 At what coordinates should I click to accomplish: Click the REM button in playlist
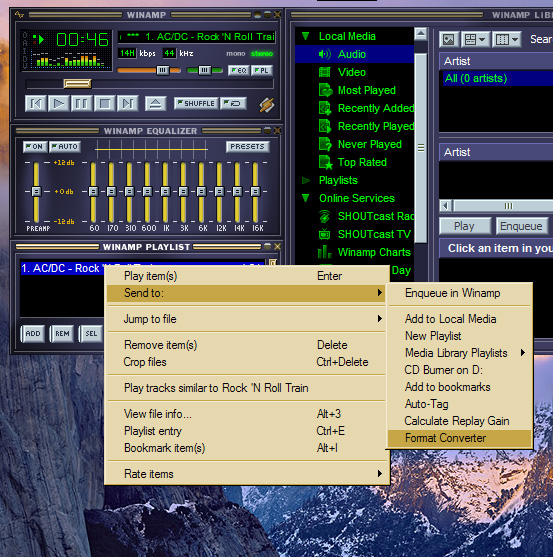(x=62, y=334)
